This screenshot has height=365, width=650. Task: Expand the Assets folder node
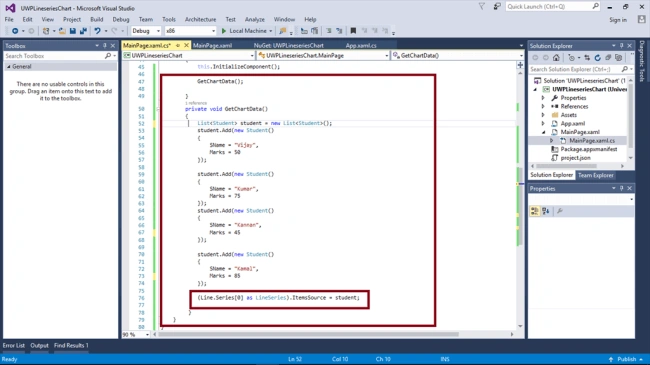543,115
